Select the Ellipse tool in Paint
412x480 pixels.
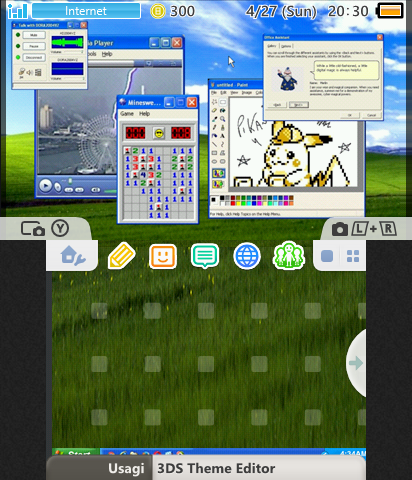click(x=214, y=161)
